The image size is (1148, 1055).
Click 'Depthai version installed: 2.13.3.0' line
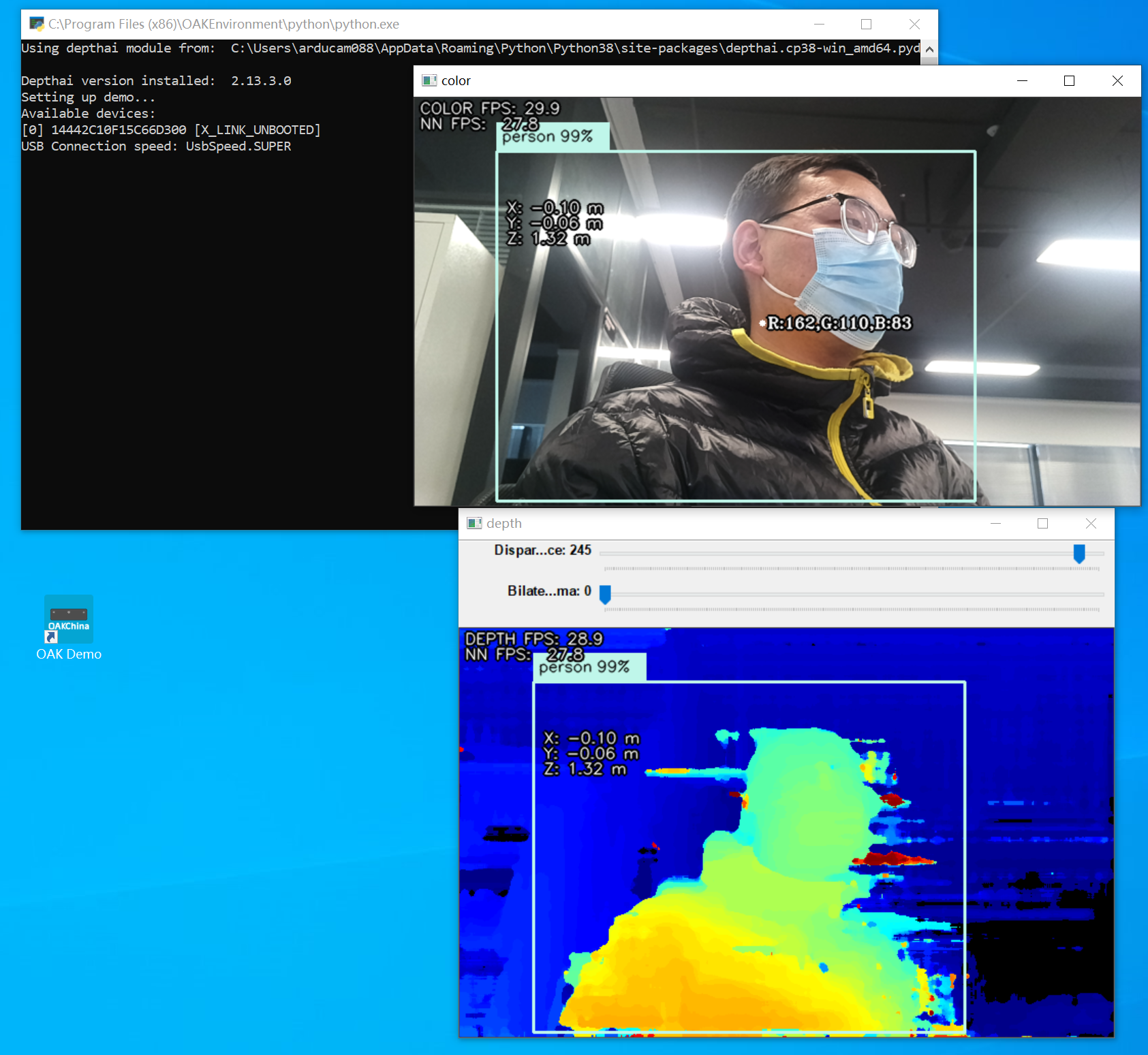[x=156, y=81]
